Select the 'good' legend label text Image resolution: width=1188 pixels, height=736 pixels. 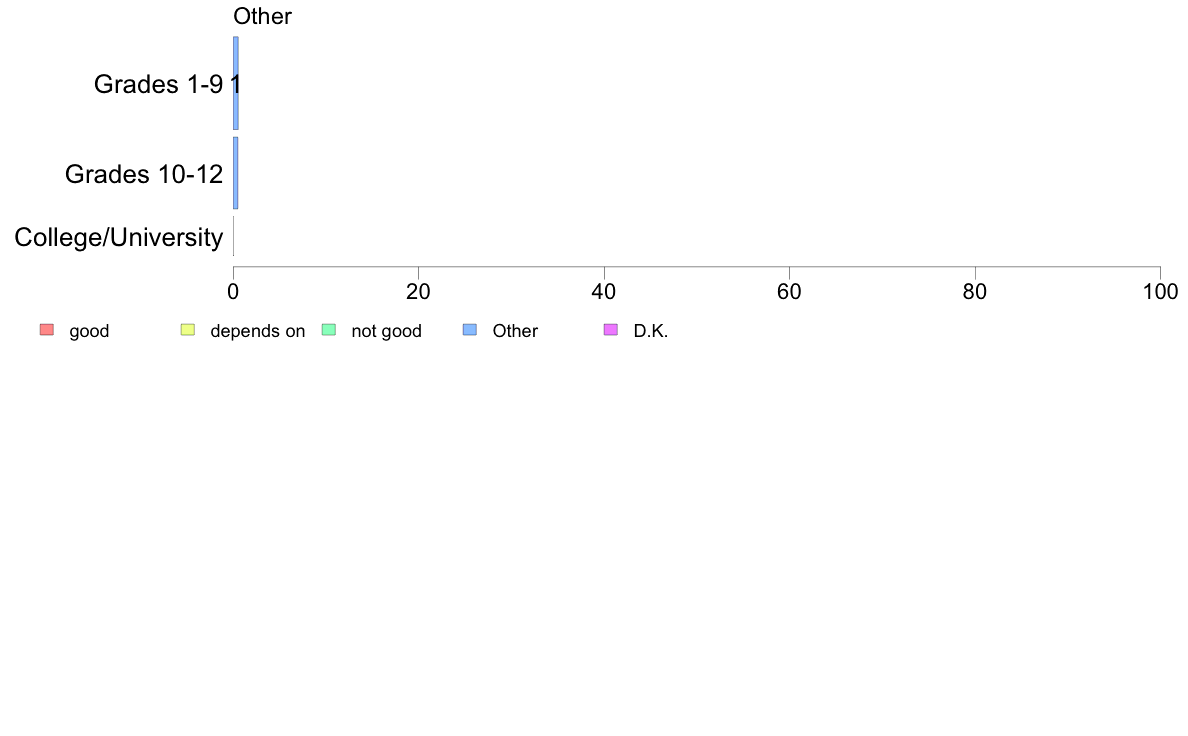(x=89, y=331)
